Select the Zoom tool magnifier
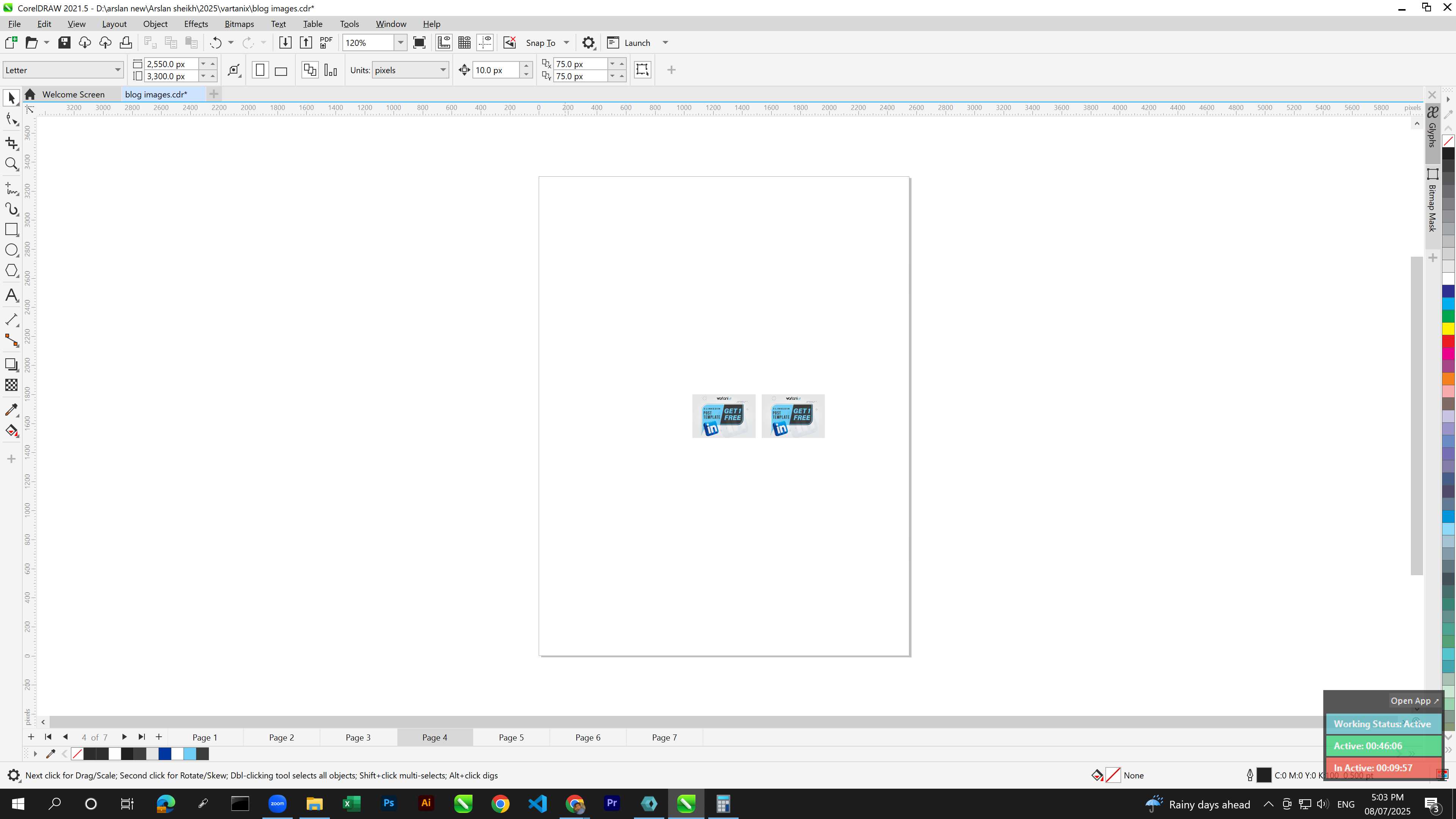Screen dimensions: 1456x819 [11, 164]
